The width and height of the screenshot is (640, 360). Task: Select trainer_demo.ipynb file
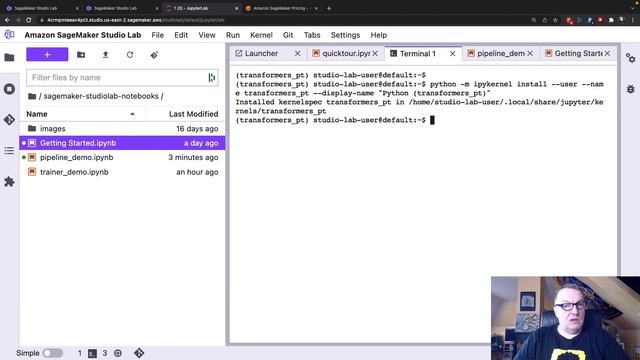(122, 172)
